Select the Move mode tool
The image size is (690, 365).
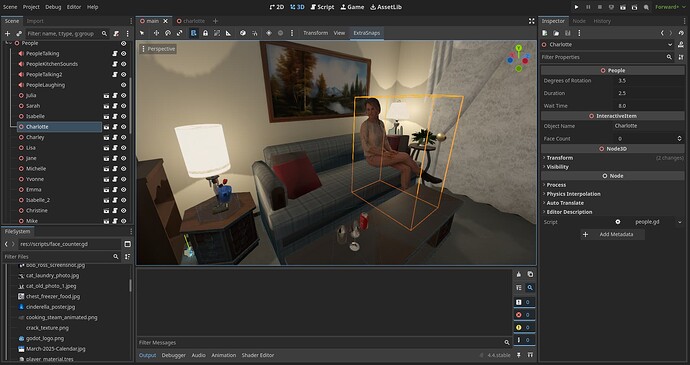pyautogui.click(x=156, y=33)
